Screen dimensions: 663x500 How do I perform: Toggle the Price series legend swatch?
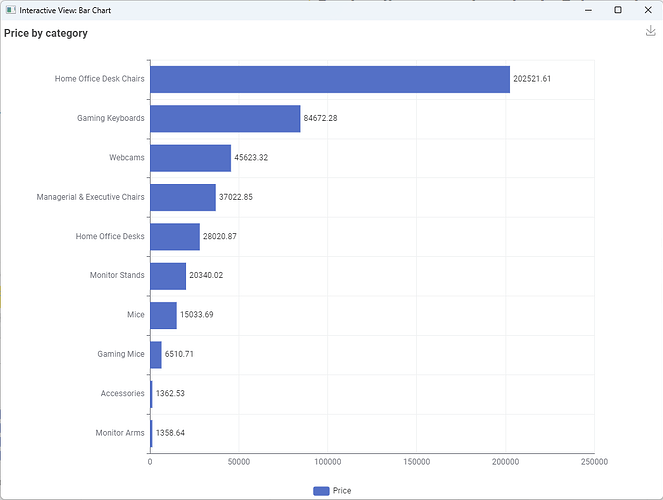click(321, 491)
